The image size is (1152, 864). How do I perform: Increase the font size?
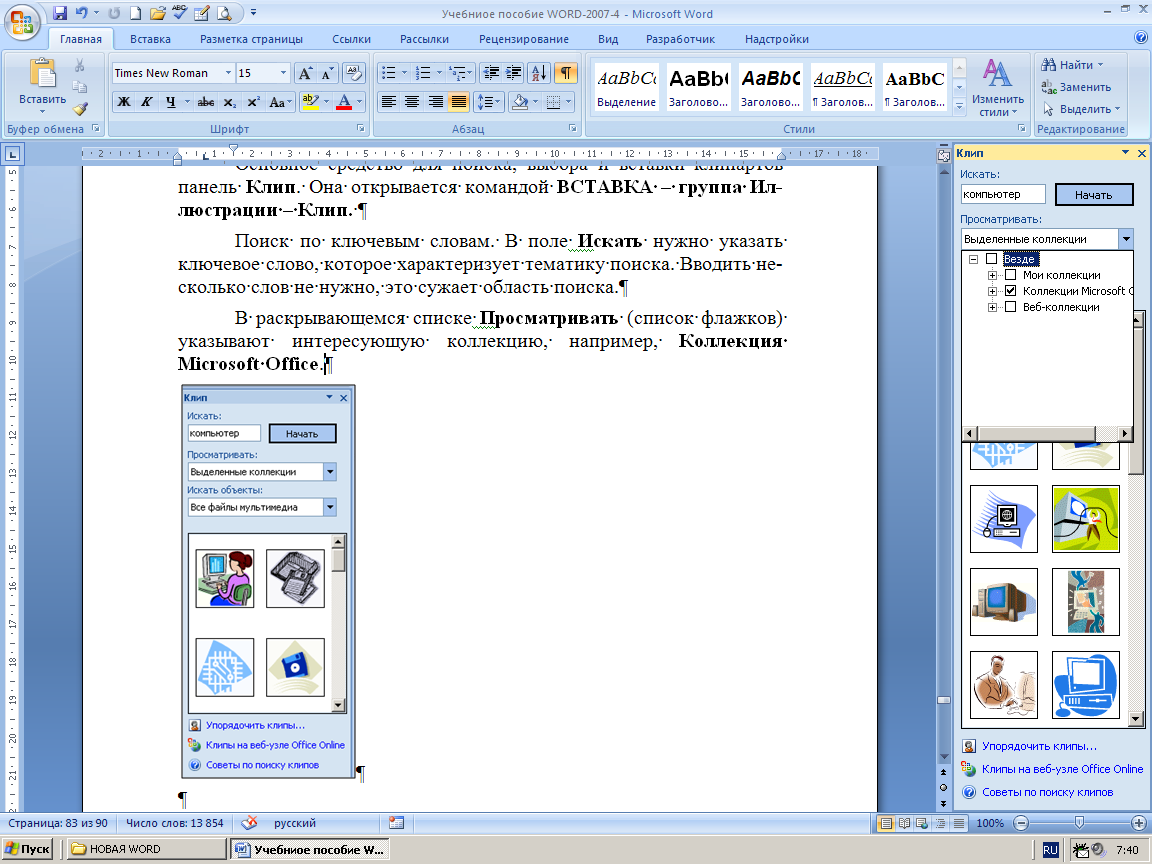tap(305, 73)
